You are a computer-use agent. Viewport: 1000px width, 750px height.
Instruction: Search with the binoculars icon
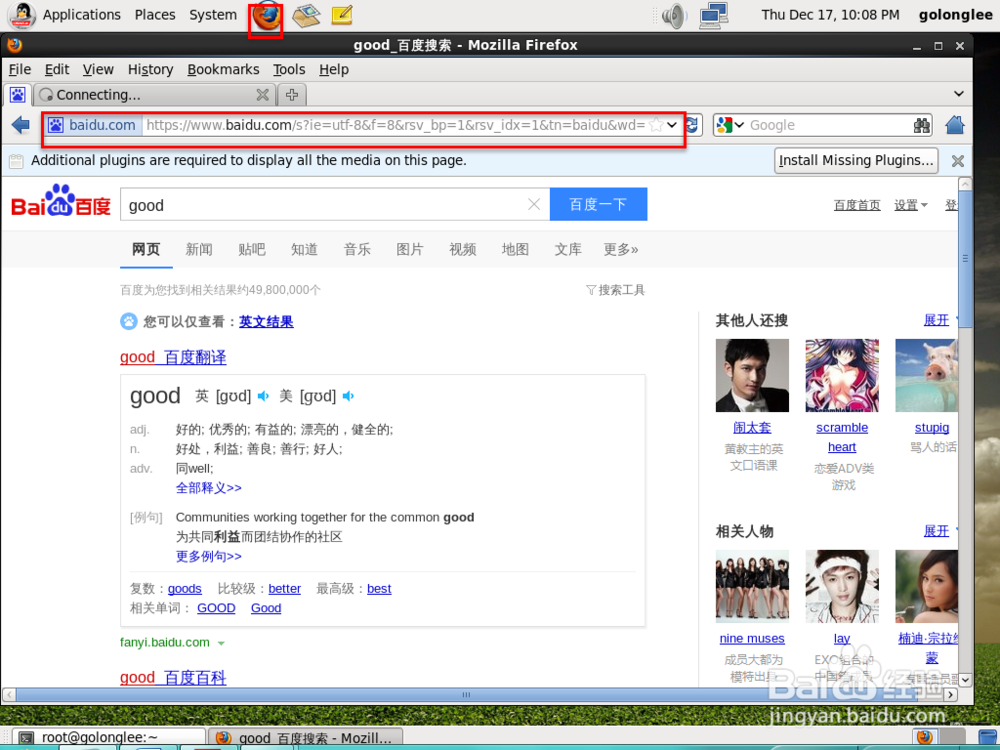click(922, 125)
